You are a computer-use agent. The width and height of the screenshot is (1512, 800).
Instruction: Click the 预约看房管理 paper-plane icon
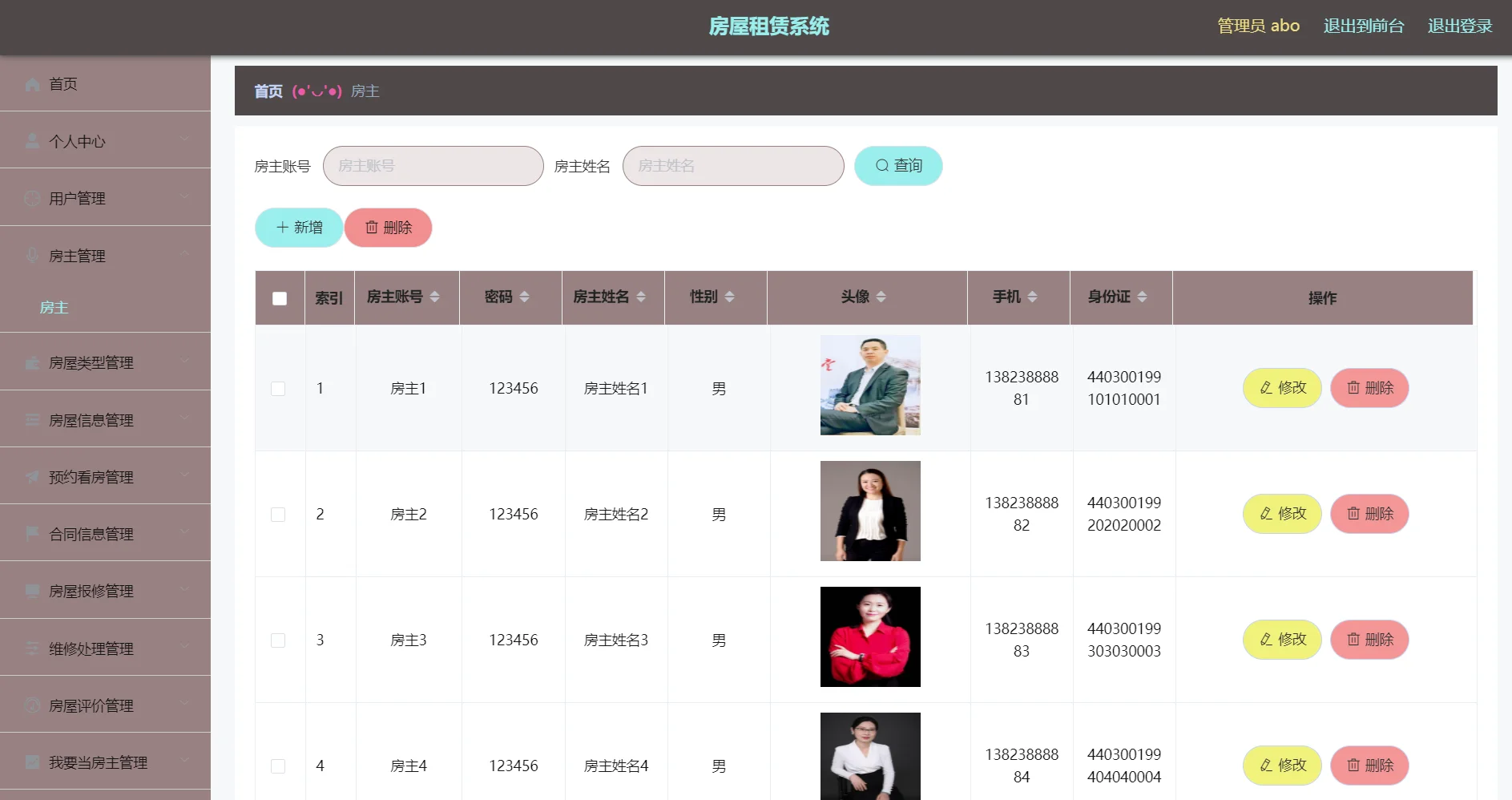tap(32, 476)
